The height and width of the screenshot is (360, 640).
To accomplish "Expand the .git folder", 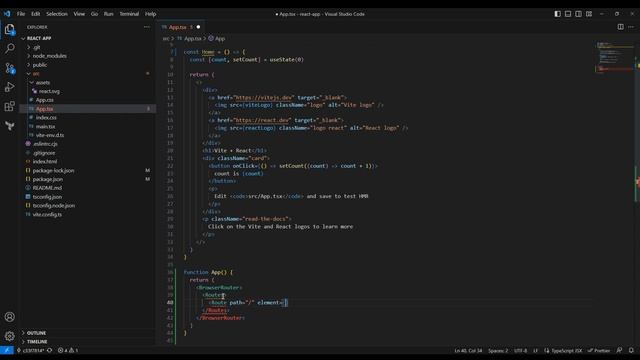I will point(37,47).
